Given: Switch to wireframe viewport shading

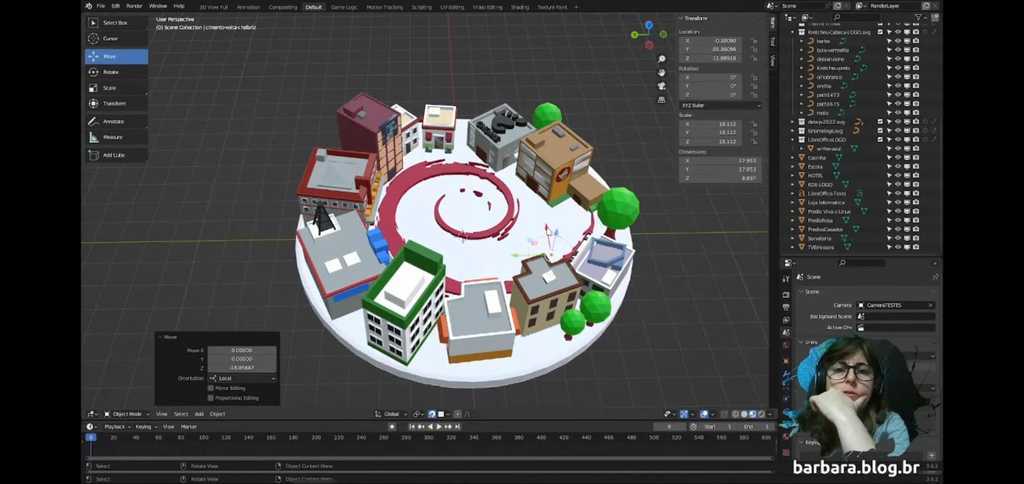Looking at the screenshot, I should pos(736,414).
